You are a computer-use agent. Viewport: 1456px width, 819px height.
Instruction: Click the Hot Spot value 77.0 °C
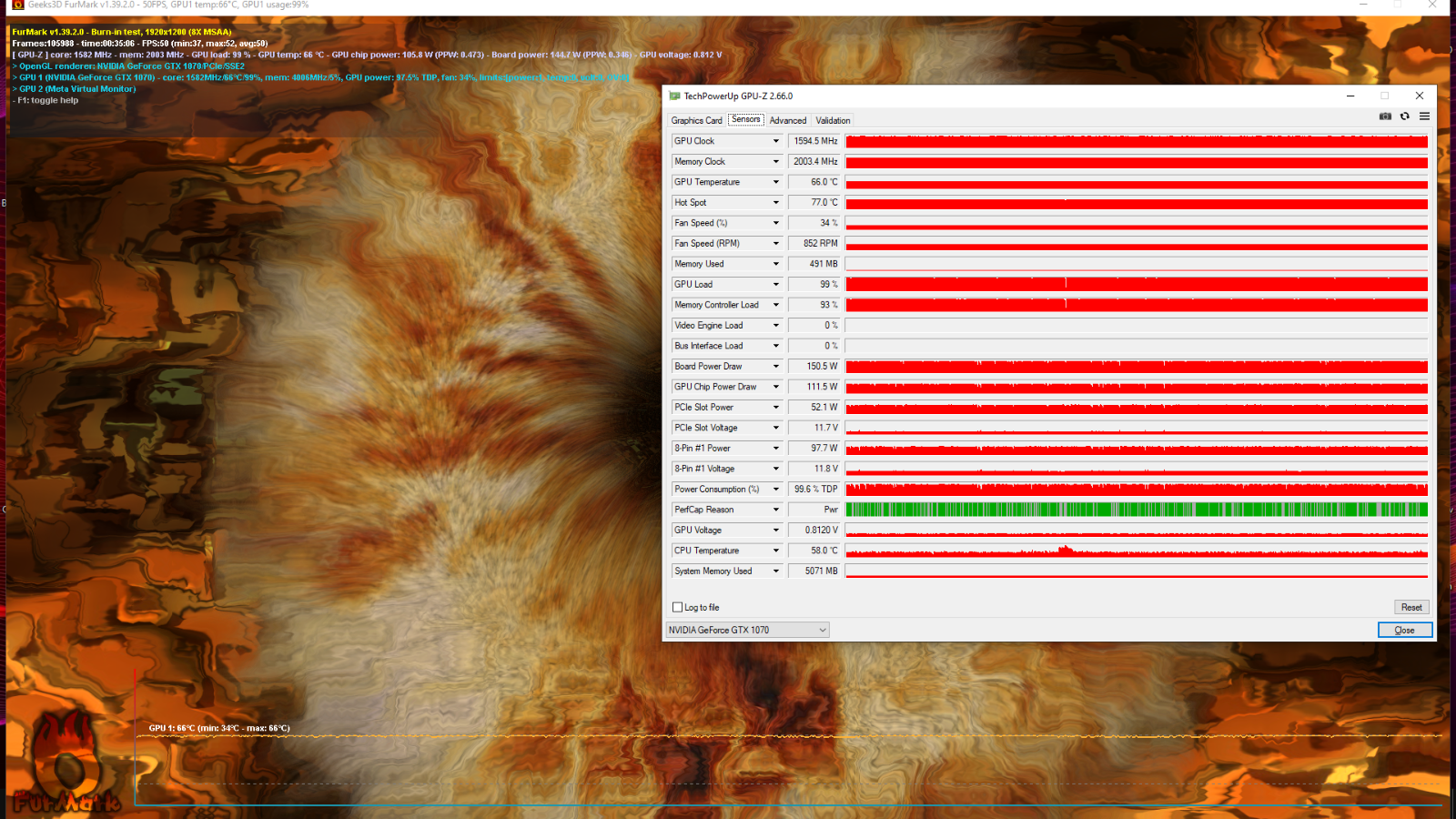point(814,202)
